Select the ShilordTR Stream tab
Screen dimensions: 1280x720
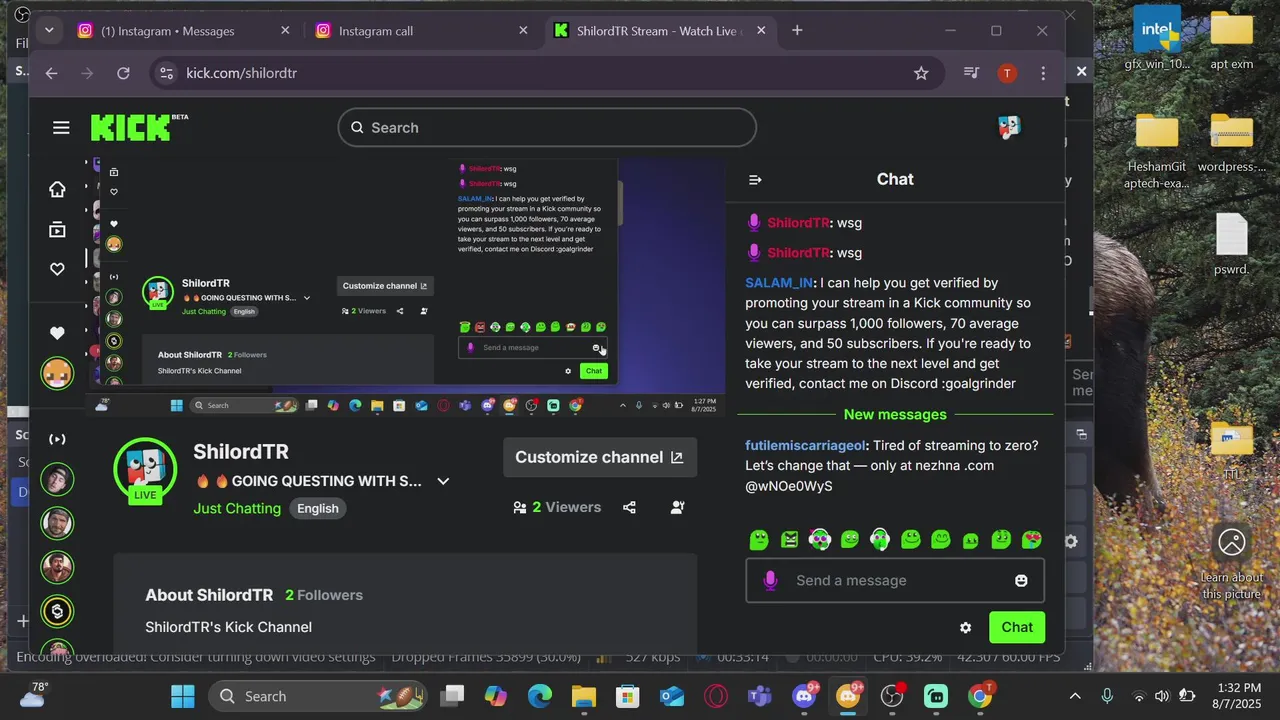[x=660, y=31]
